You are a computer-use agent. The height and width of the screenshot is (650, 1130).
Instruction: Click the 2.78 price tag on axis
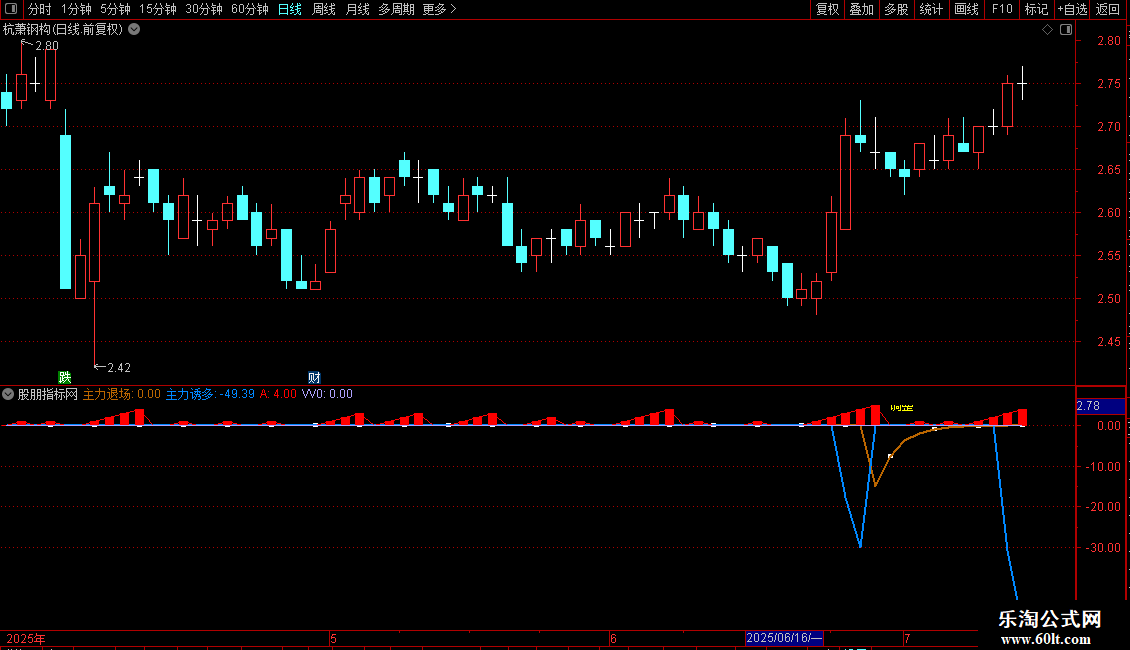point(1100,406)
